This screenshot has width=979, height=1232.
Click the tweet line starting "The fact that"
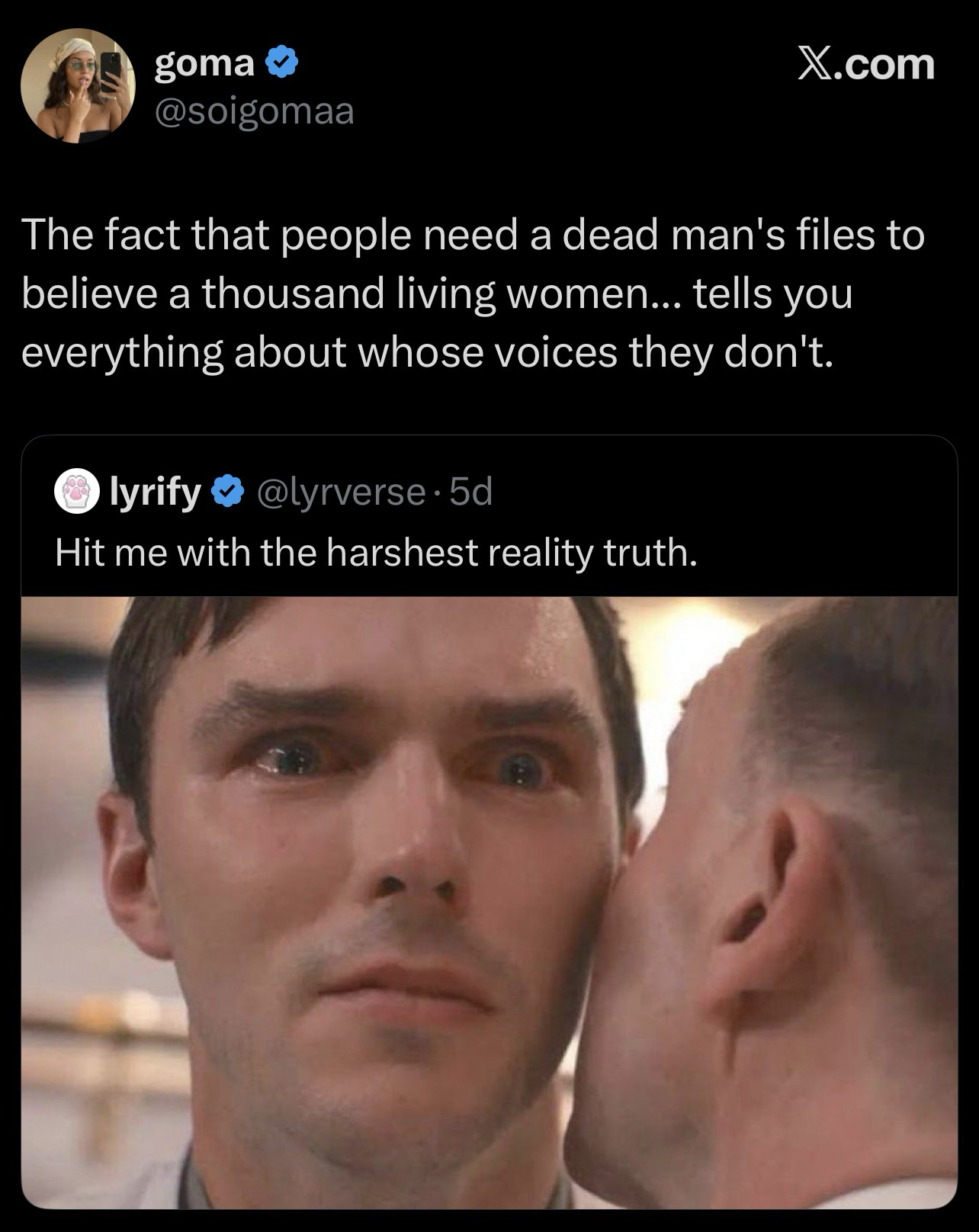473,235
